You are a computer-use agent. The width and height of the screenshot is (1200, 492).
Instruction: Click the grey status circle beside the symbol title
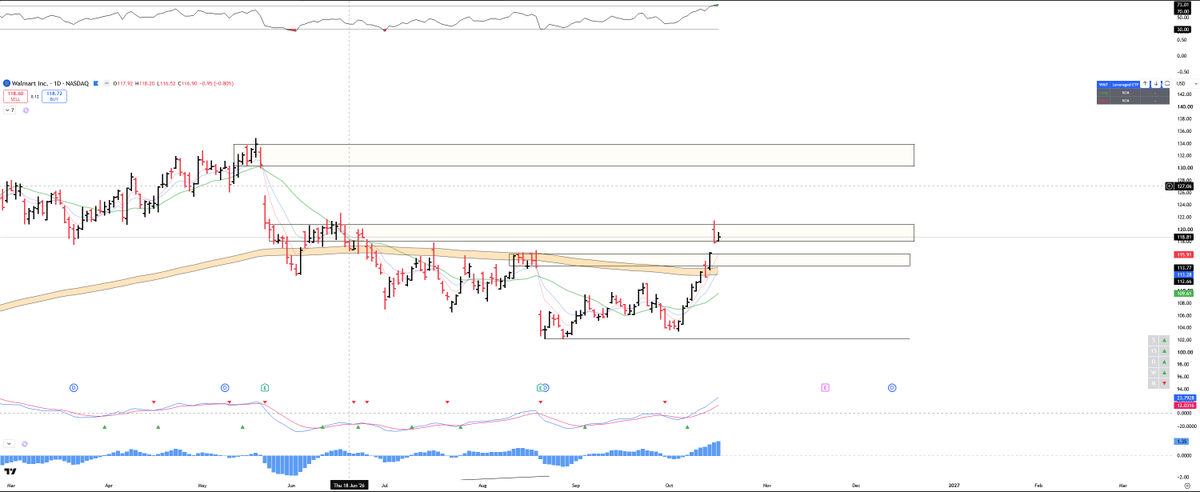point(107,83)
